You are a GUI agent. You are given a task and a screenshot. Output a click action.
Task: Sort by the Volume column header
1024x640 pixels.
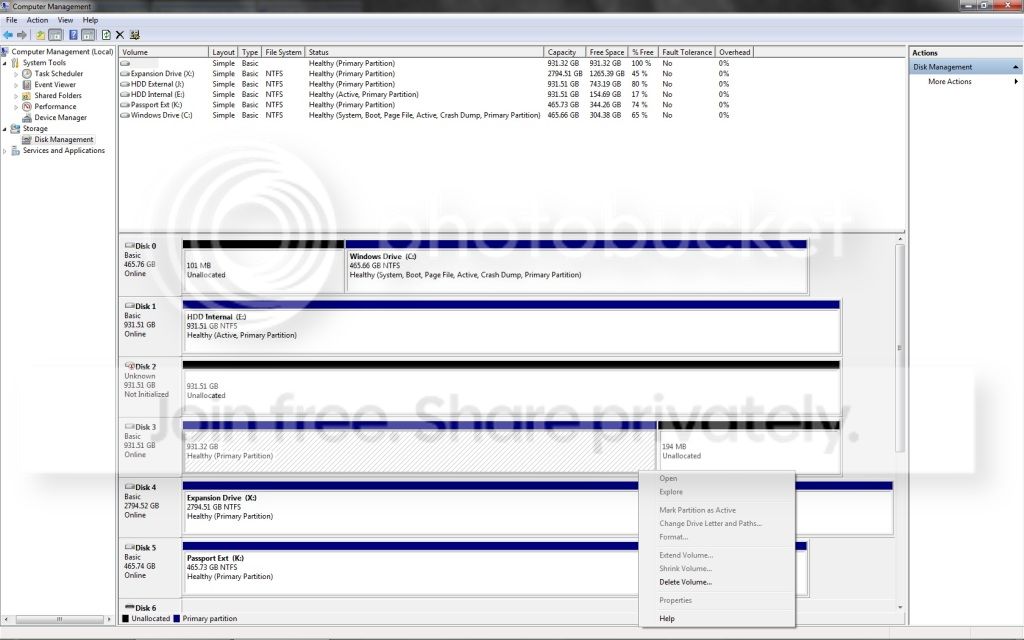pyautogui.click(x=163, y=52)
